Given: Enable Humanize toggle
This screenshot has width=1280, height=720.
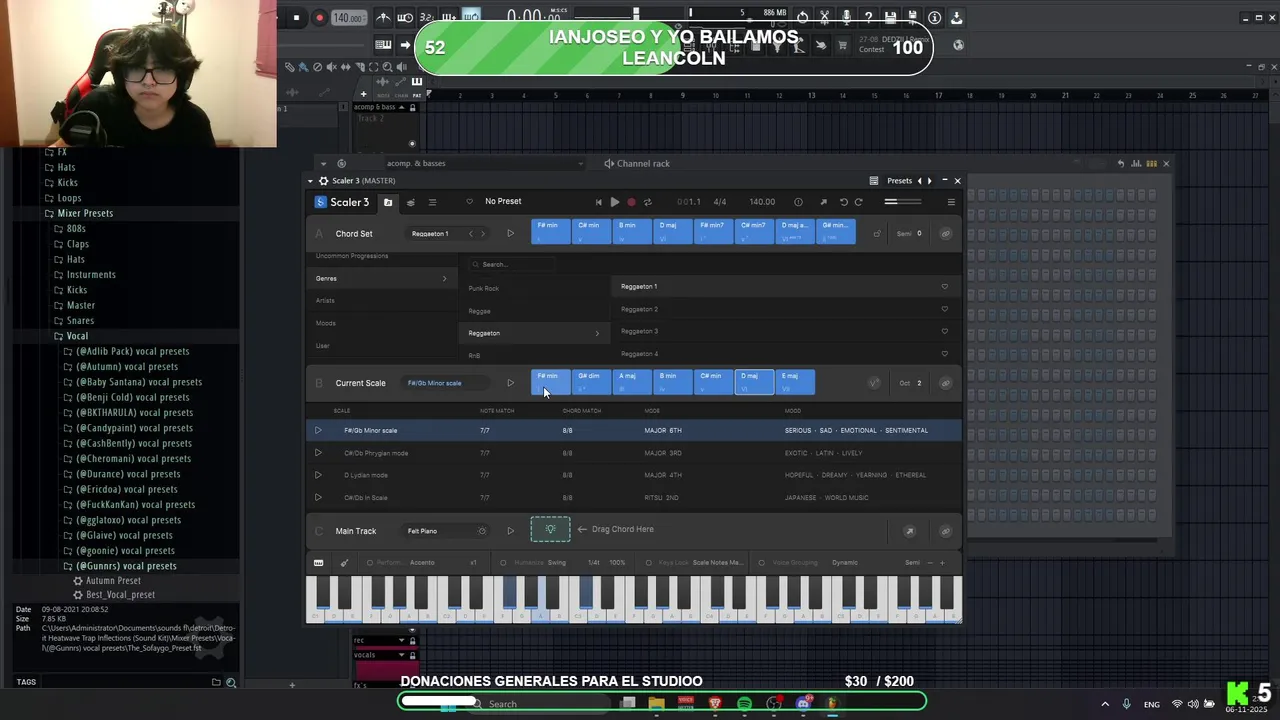Looking at the screenshot, I should [503, 563].
